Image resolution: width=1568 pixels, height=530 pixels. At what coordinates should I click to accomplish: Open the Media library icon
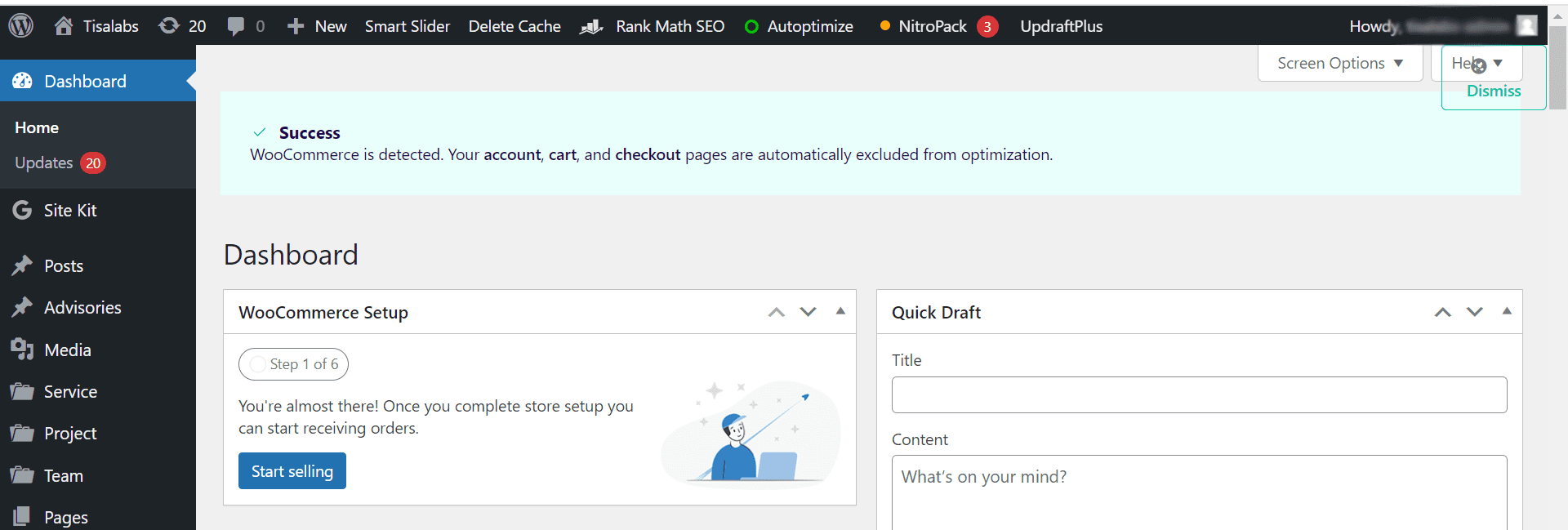[x=22, y=350]
